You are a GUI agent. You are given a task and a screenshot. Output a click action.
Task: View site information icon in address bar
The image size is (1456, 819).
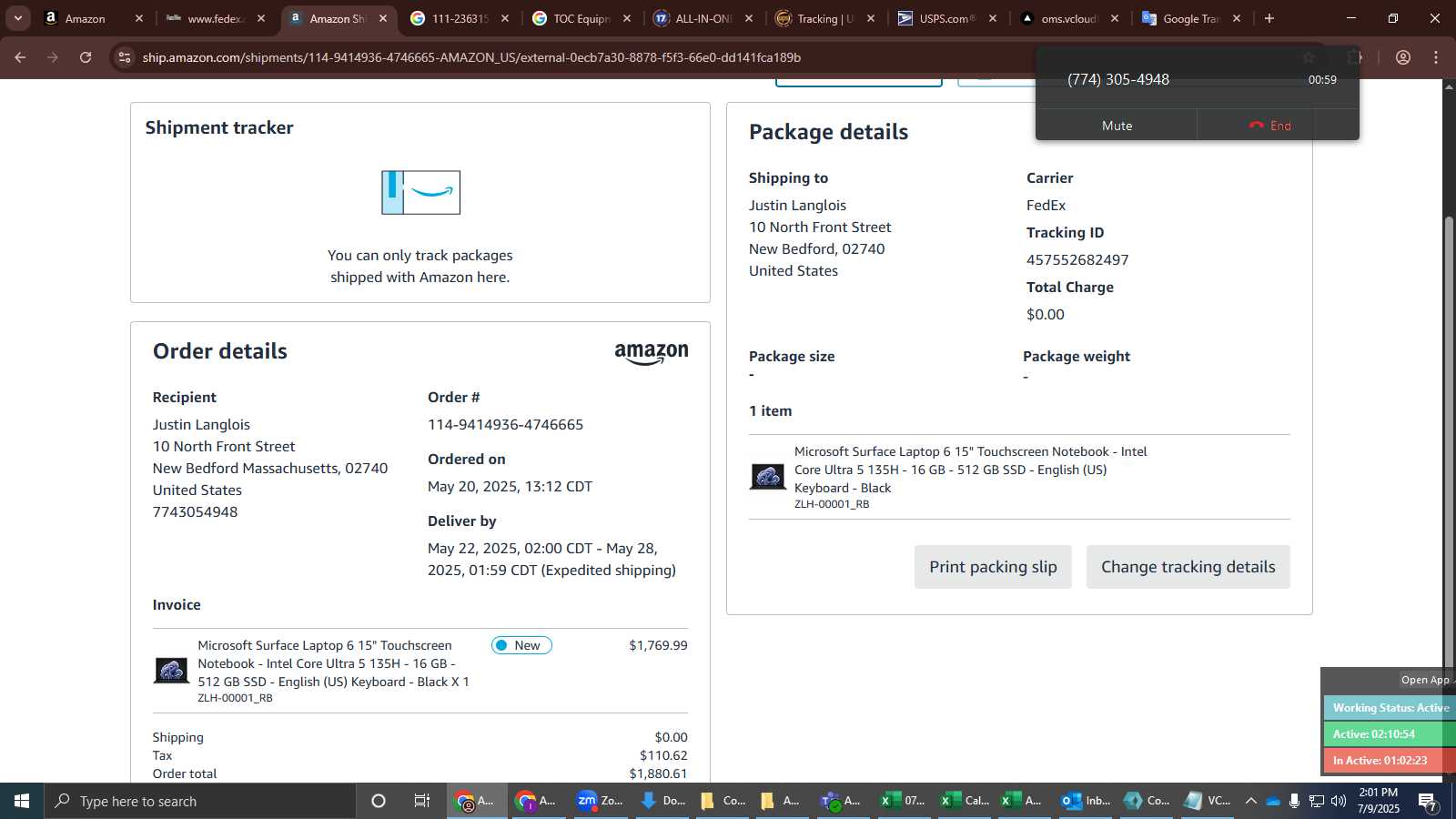[125, 57]
